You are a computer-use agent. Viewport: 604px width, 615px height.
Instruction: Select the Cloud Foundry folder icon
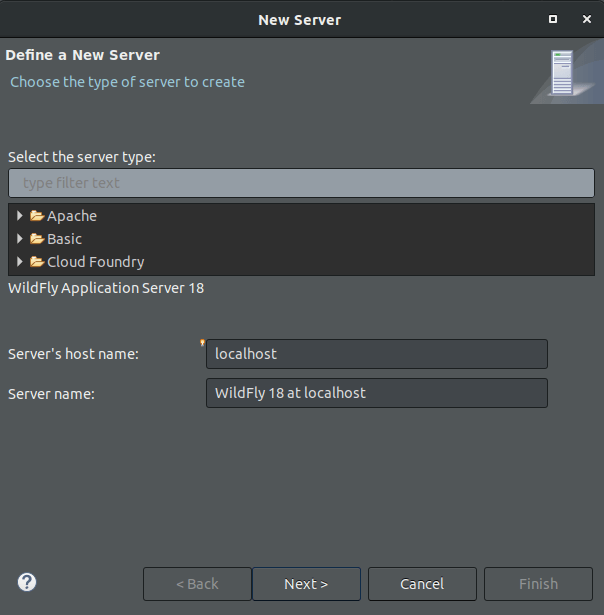pos(37,262)
